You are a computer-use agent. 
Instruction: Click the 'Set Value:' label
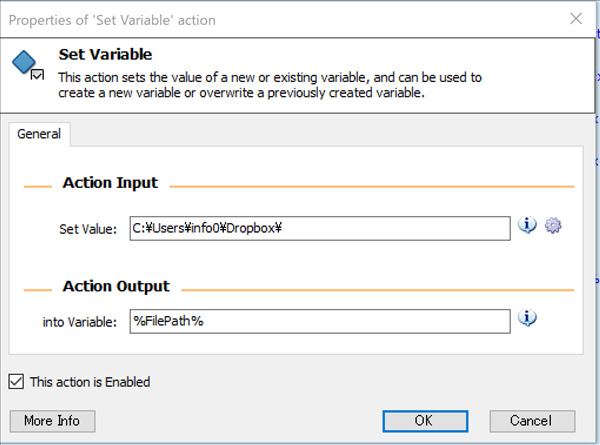(88, 229)
